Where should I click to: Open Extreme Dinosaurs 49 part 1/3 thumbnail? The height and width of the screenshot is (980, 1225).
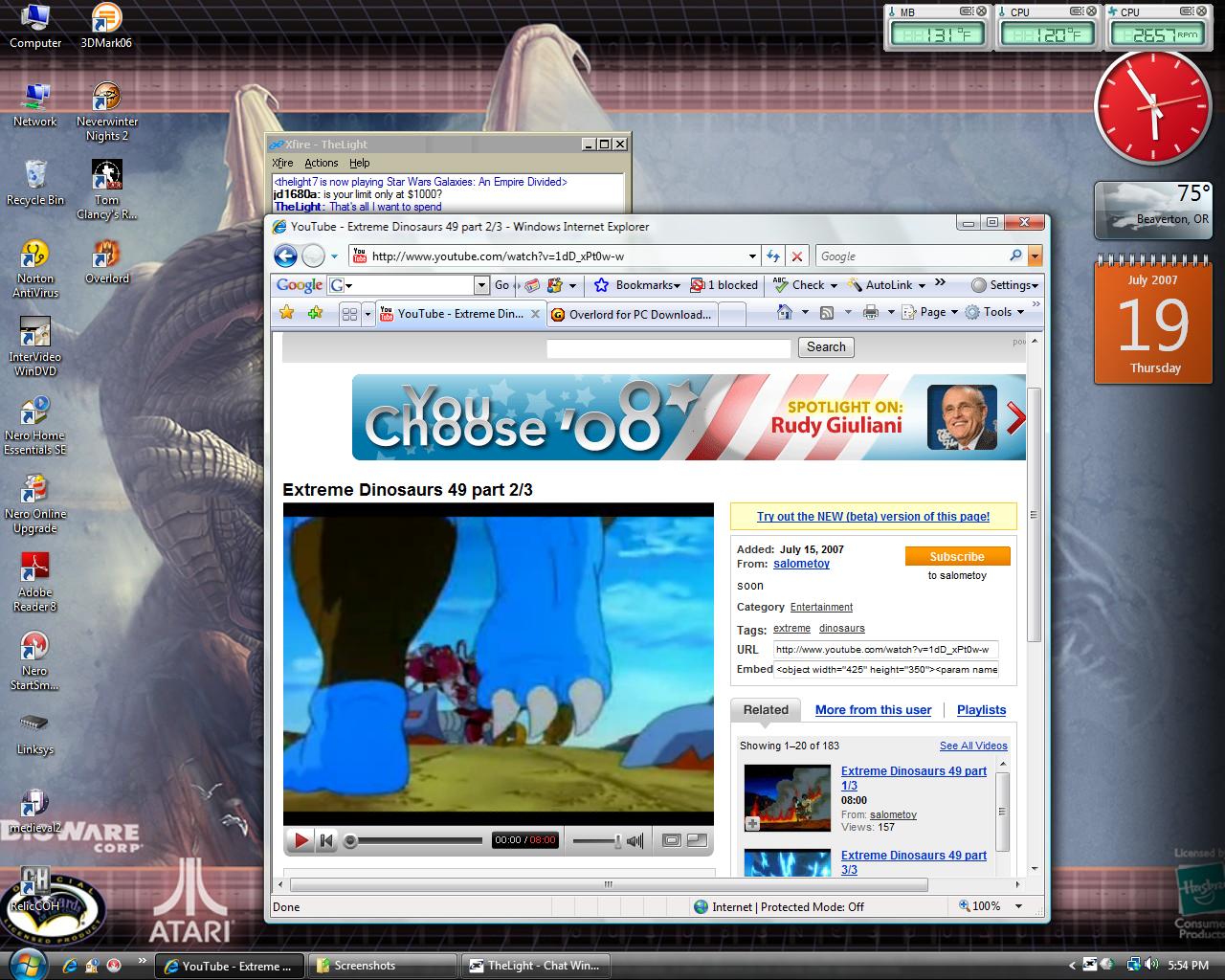click(x=787, y=797)
